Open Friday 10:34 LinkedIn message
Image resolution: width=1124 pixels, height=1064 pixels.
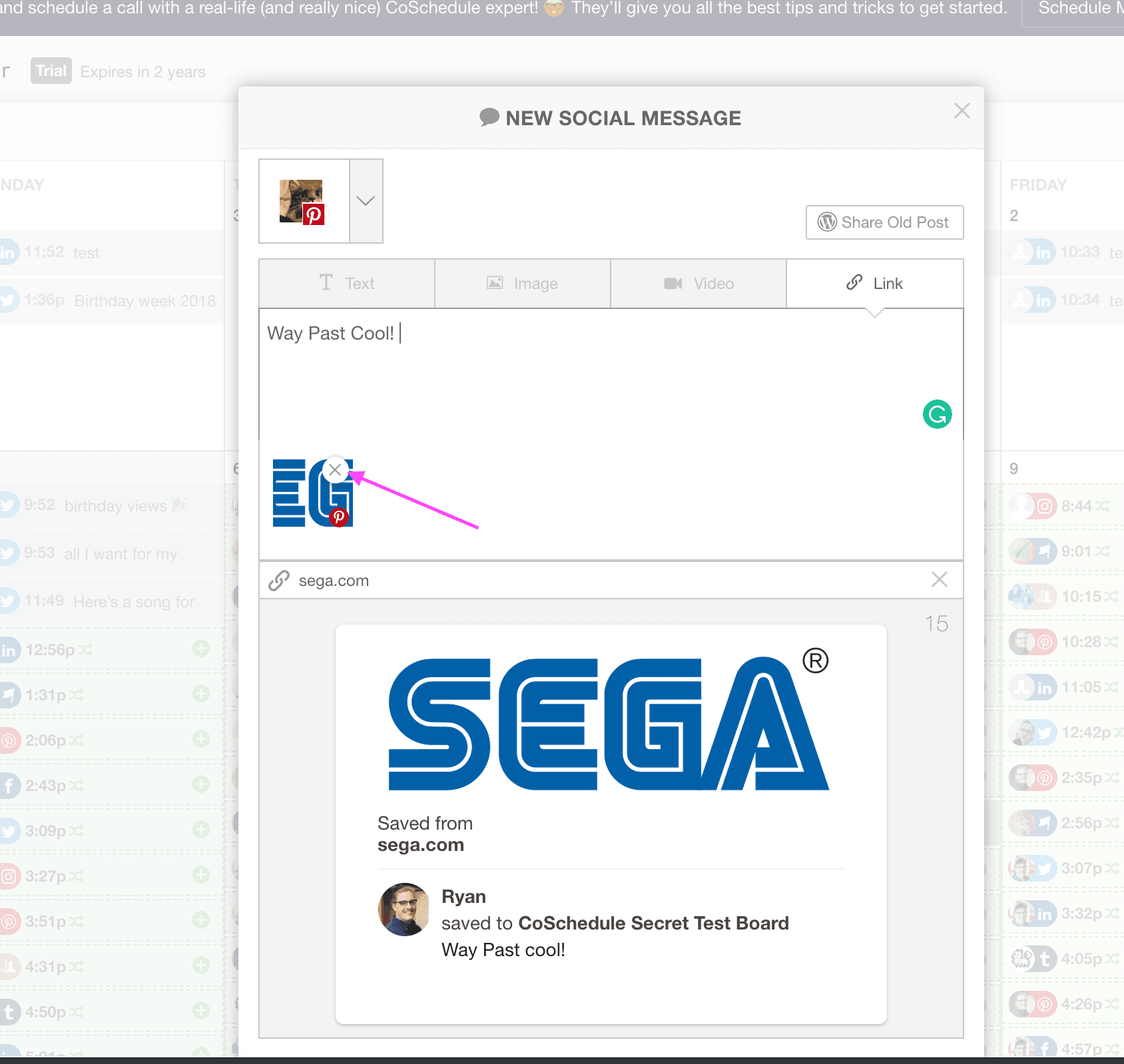pos(1063,300)
